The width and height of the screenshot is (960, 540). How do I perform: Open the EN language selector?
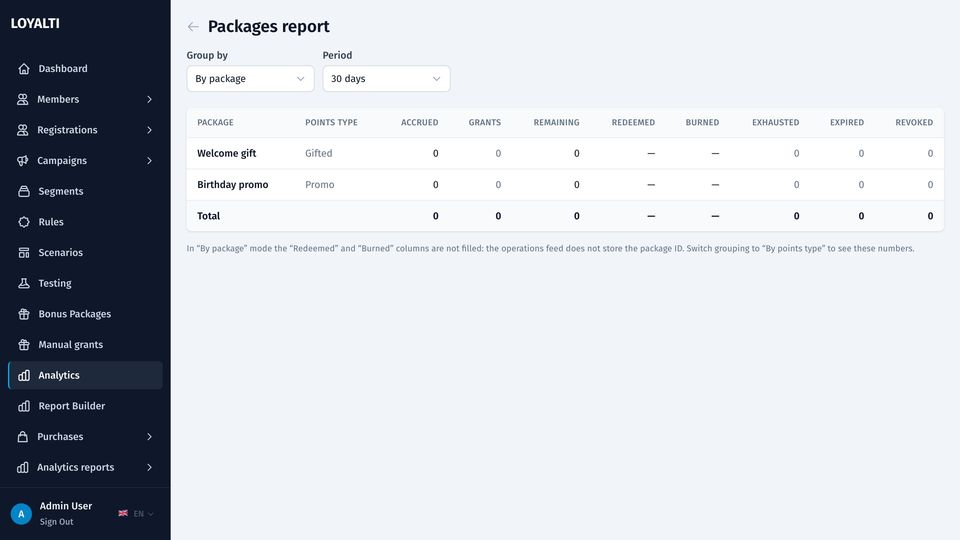tap(136, 514)
